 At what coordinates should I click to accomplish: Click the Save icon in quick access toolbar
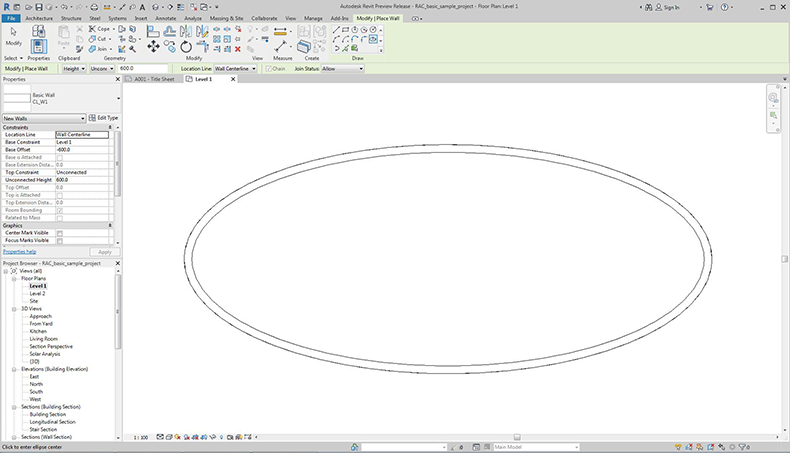coord(39,7)
